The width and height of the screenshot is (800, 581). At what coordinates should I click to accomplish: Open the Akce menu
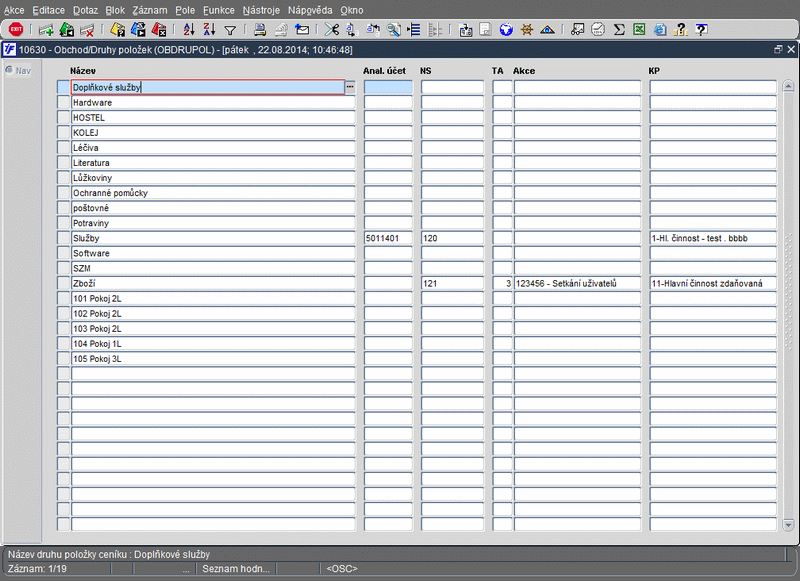pos(14,10)
